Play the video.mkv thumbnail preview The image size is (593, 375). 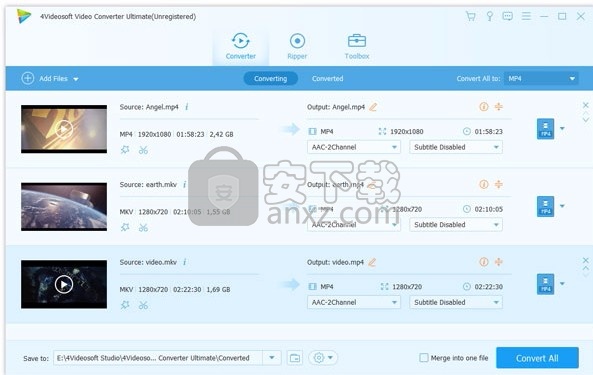[x=64, y=284]
